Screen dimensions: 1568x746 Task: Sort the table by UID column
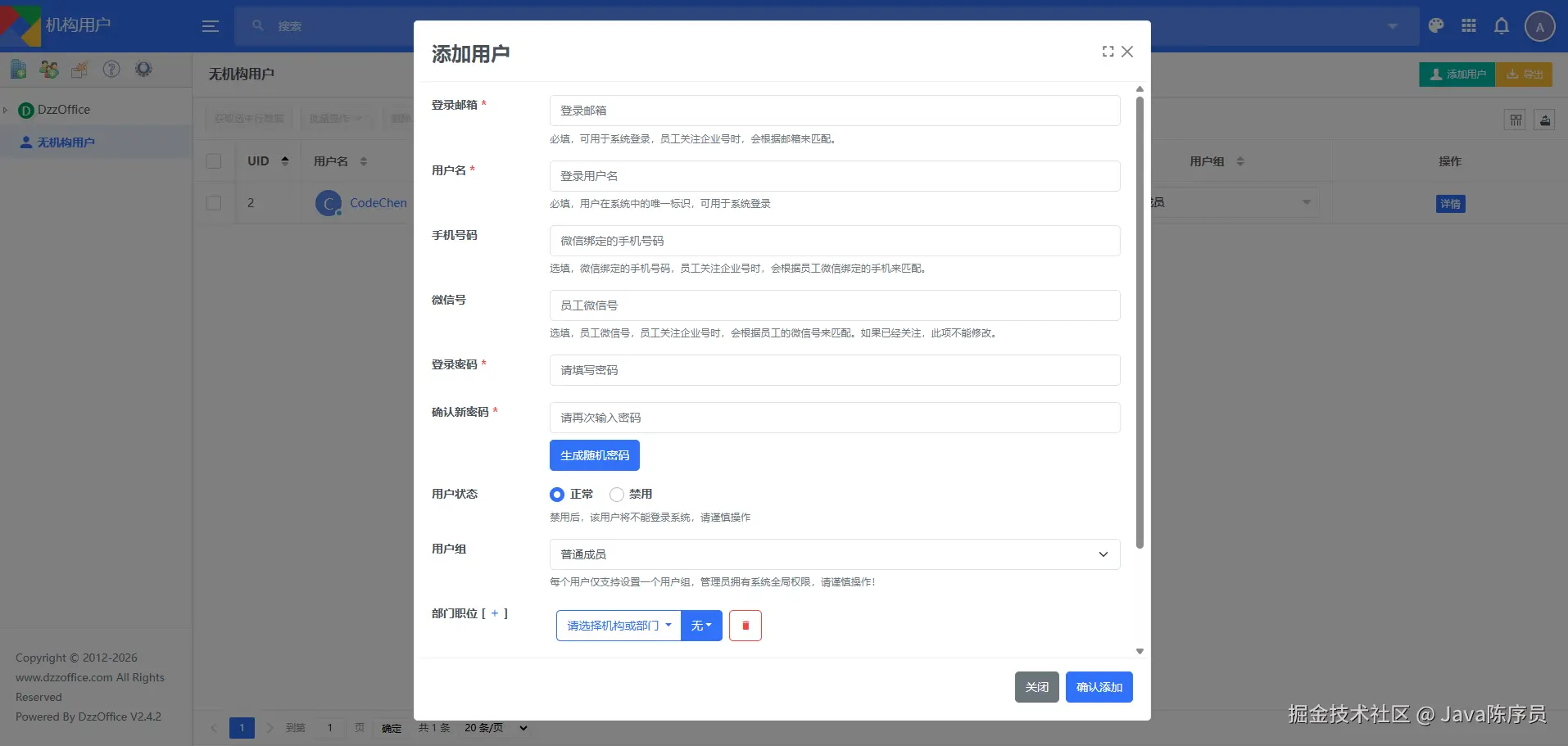click(285, 161)
